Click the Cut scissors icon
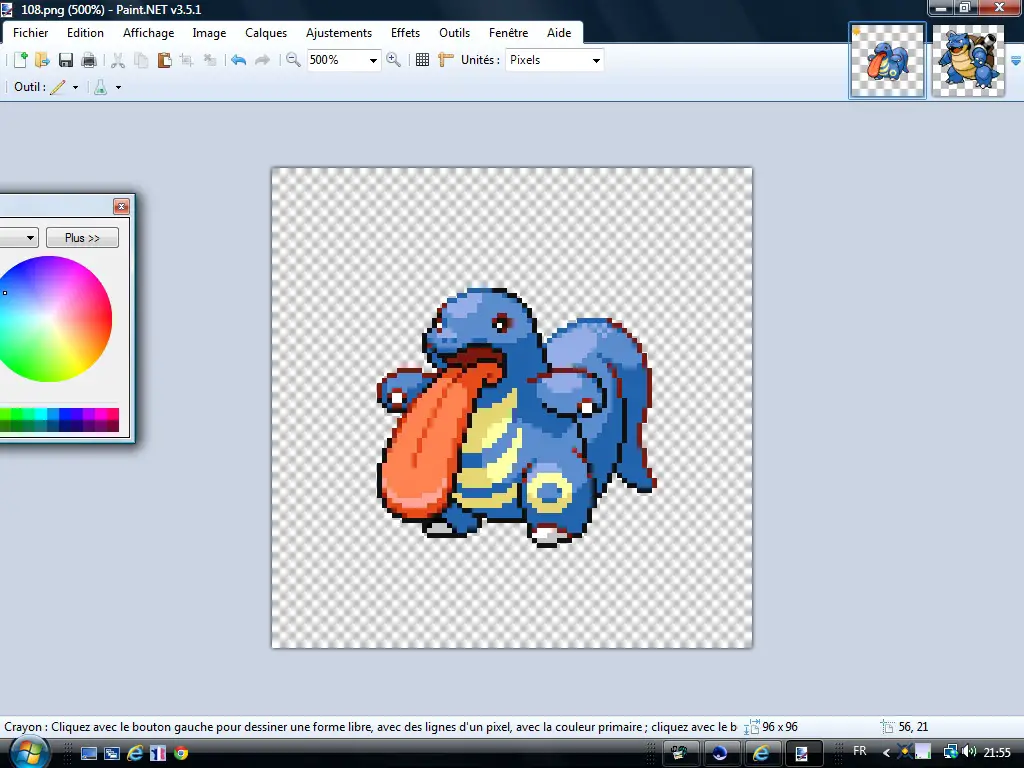Image resolution: width=1024 pixels, height=768 pixels. coord(118,60)
